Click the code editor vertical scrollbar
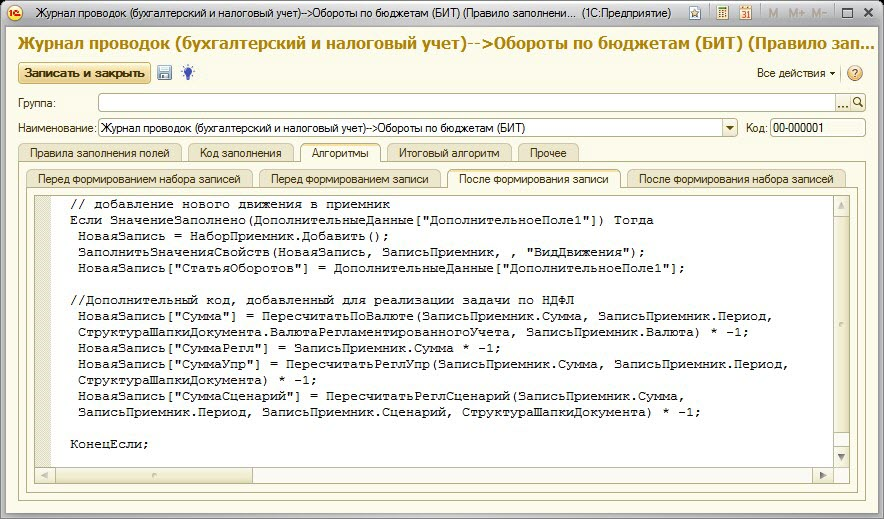The width and height of the screenshot is (884, 519). [842, 330]
